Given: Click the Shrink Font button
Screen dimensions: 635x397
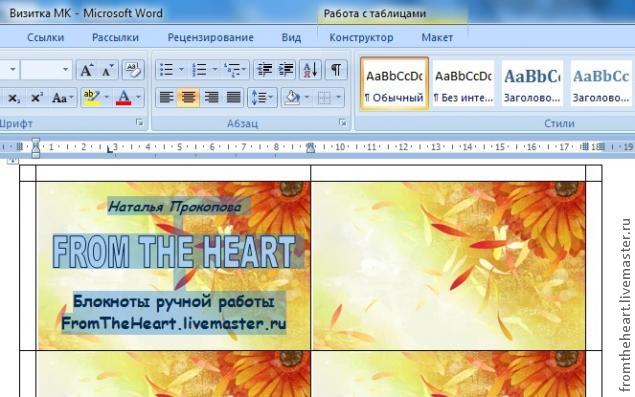Looking at the screenshot, I should point(108,70).
